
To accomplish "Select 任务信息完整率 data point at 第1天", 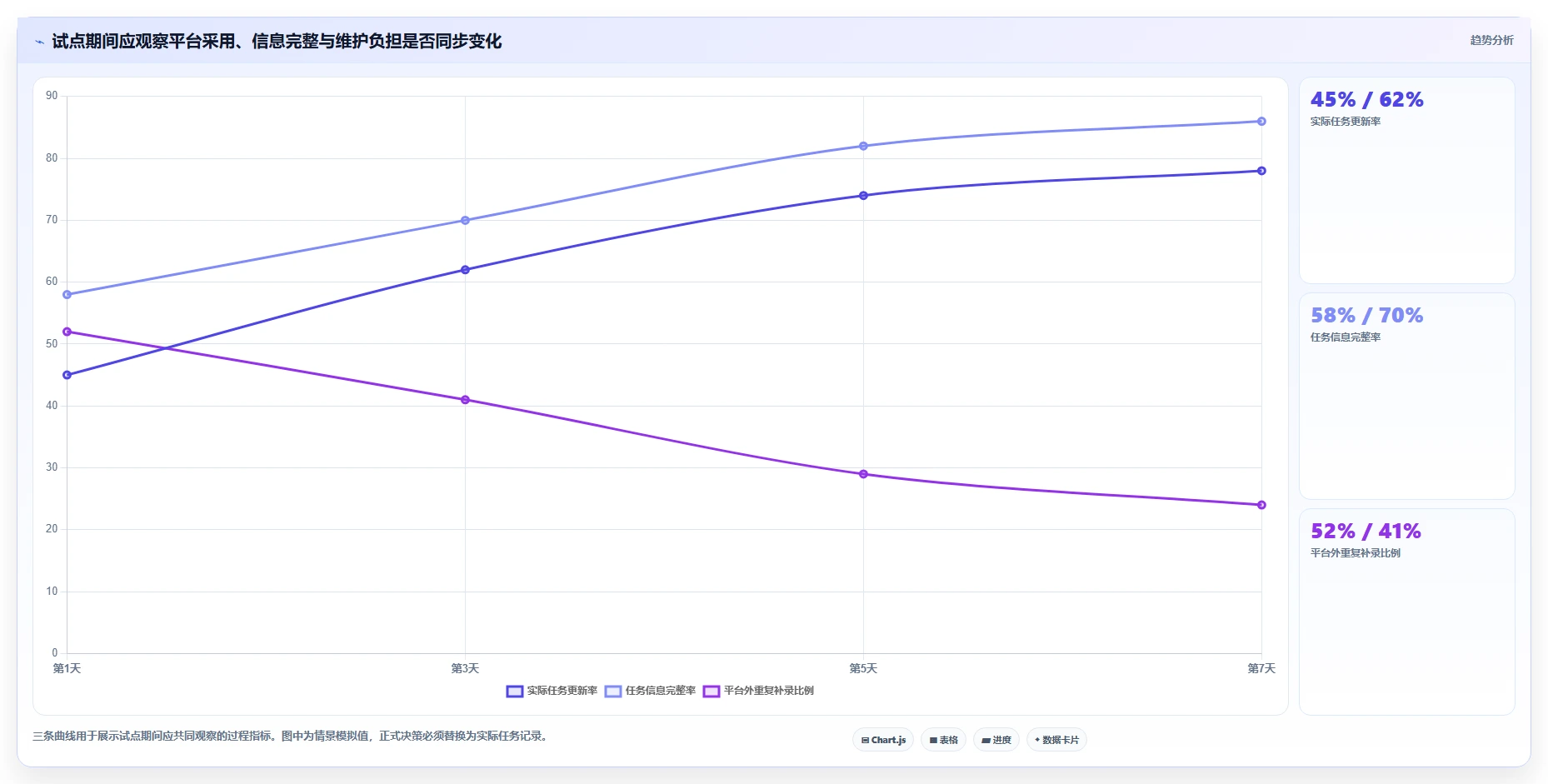I will [67, 294].
